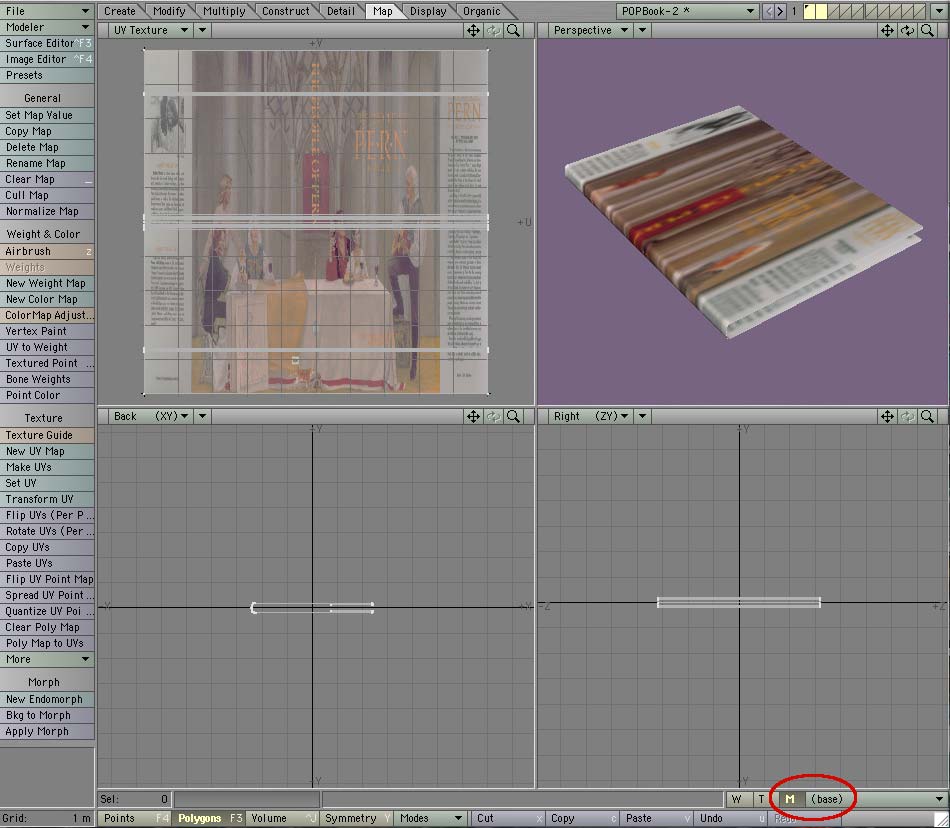Click magnifier zoom icon in UV Texture viewport
This screenshot has width=950, height=828.
[x=513, y=30]
